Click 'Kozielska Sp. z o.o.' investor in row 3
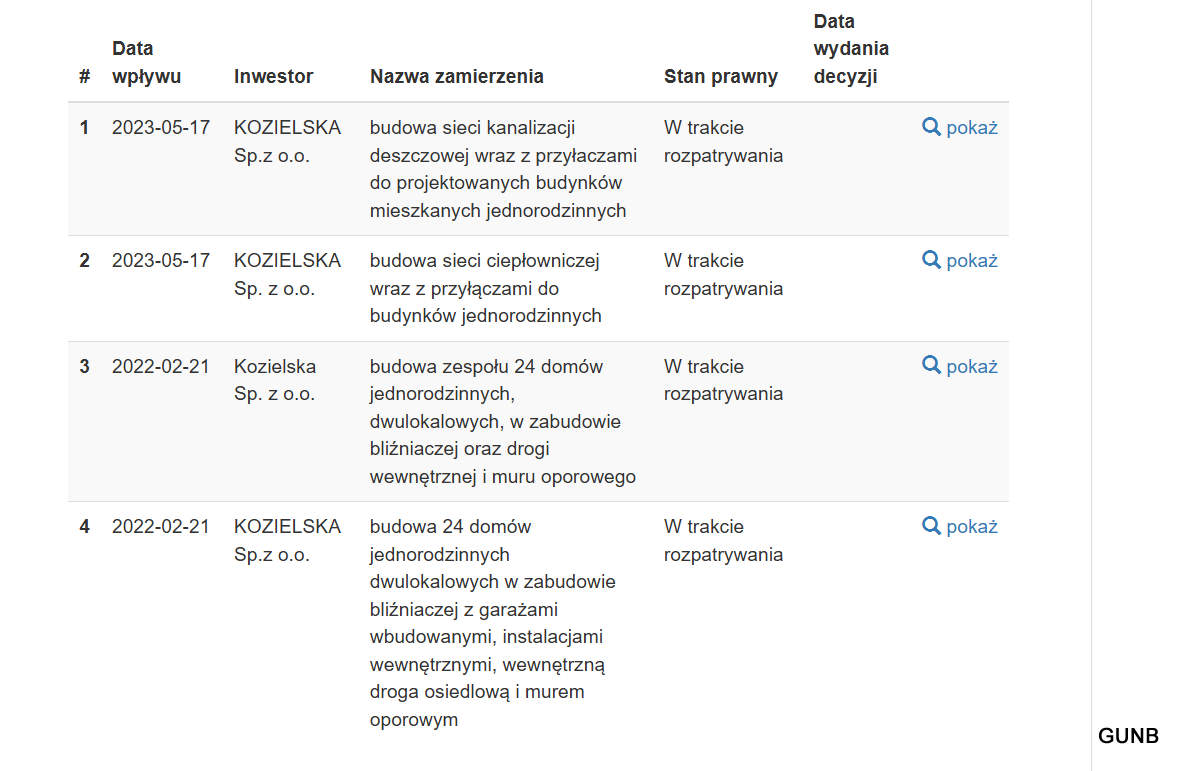 pos(275,380)
